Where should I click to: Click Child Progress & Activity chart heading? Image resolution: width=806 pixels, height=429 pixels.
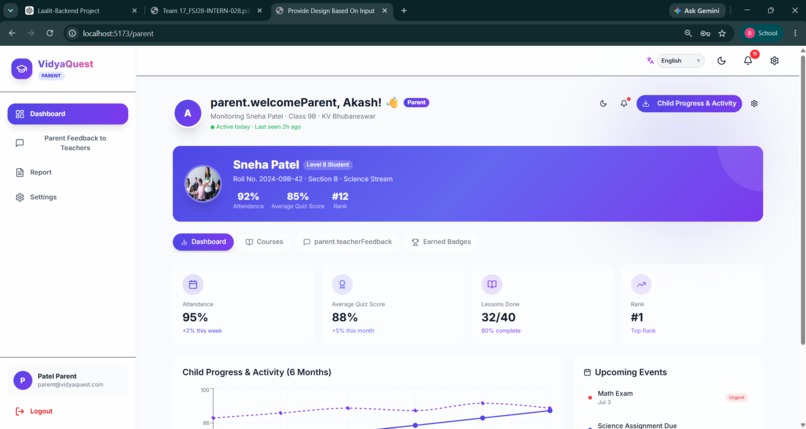tap(257, 372)
